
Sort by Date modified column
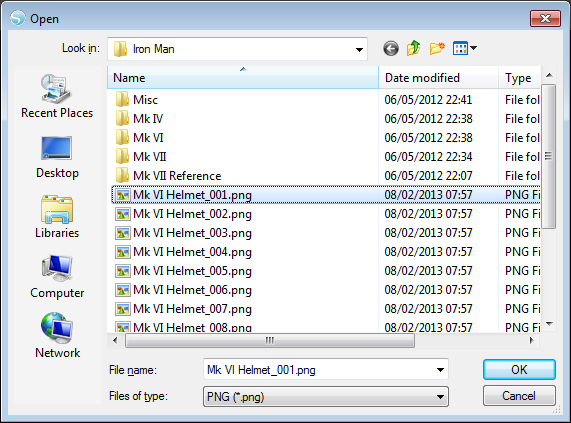pyautogui.click(x=438, y=78)
